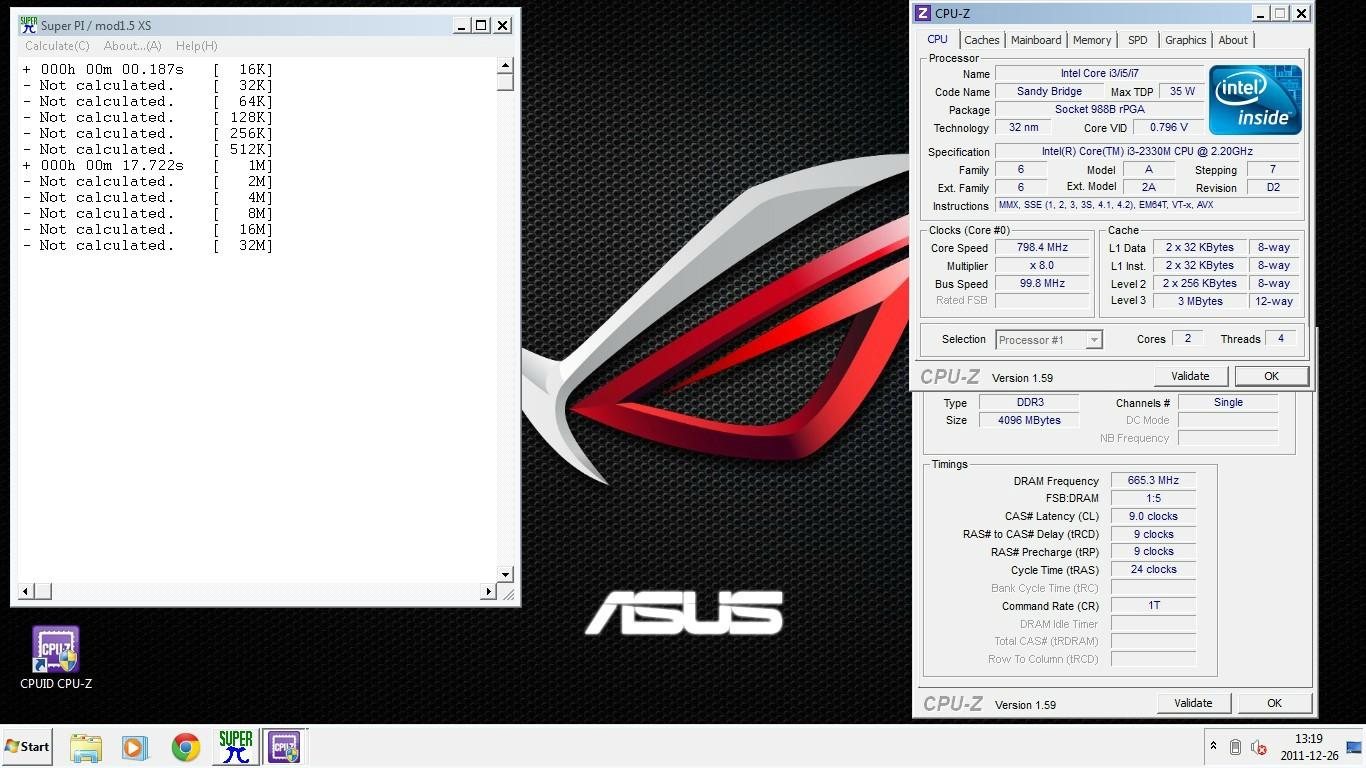Viewport: 1366px width, 768px height.
Task: Click the Channels # Single value
Action: click(x=1228, y=403)
